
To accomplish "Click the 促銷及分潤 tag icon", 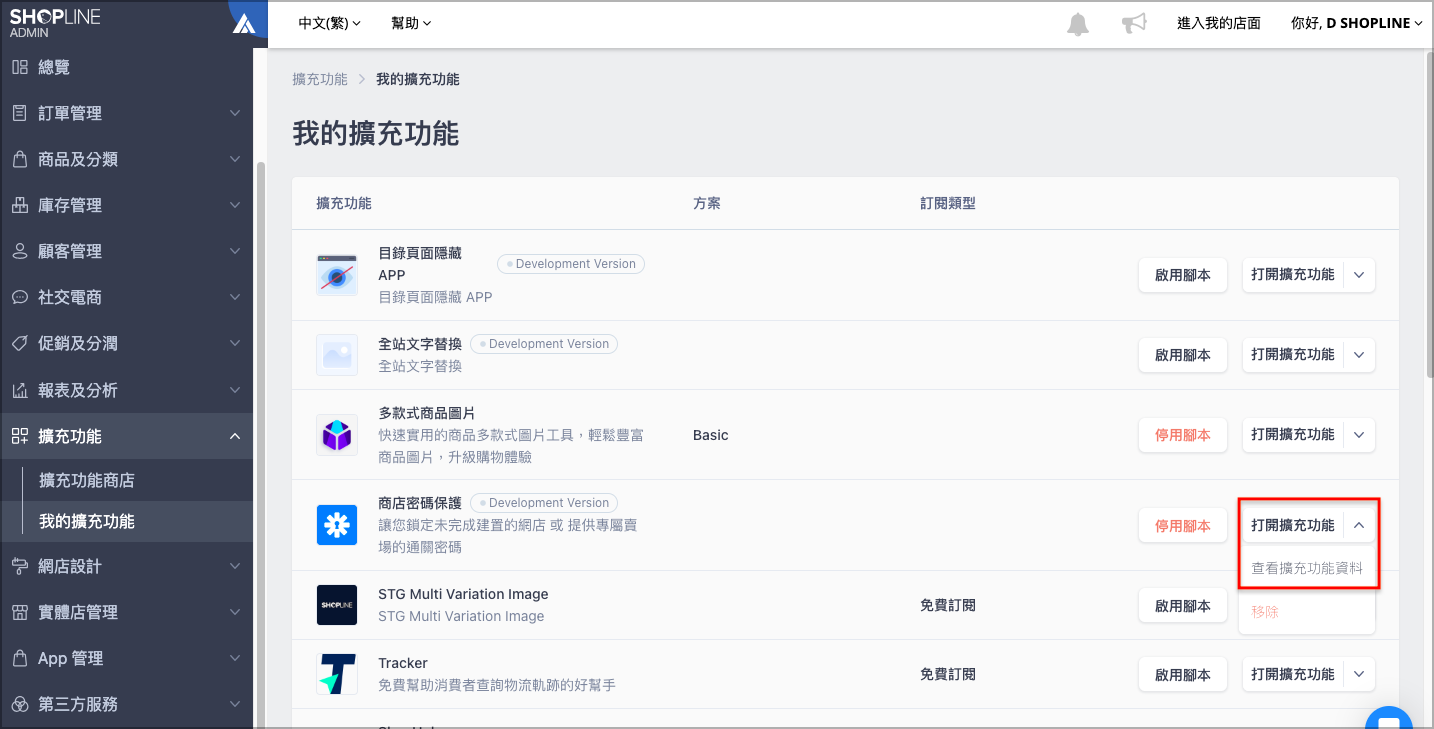I will tap(19, 343).
